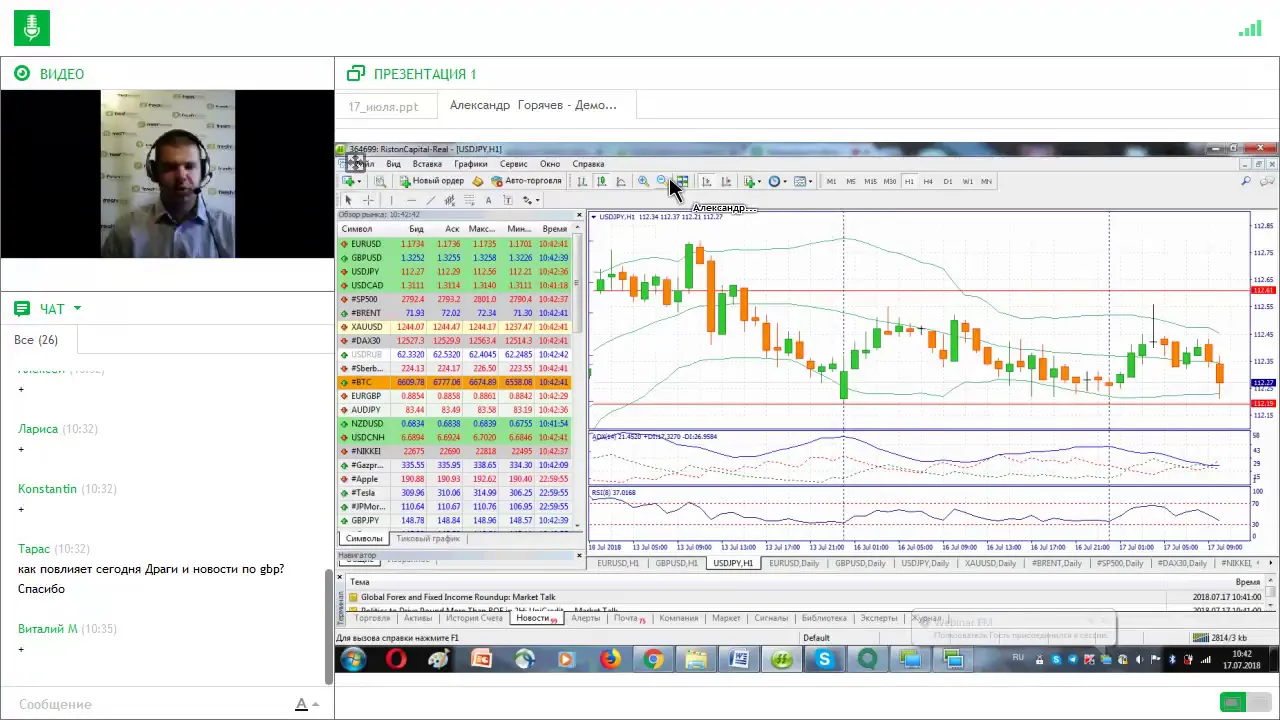Screen dimensions: 1280x720
Task: Open the chat text format dropdown
Action: coord(316,704)
